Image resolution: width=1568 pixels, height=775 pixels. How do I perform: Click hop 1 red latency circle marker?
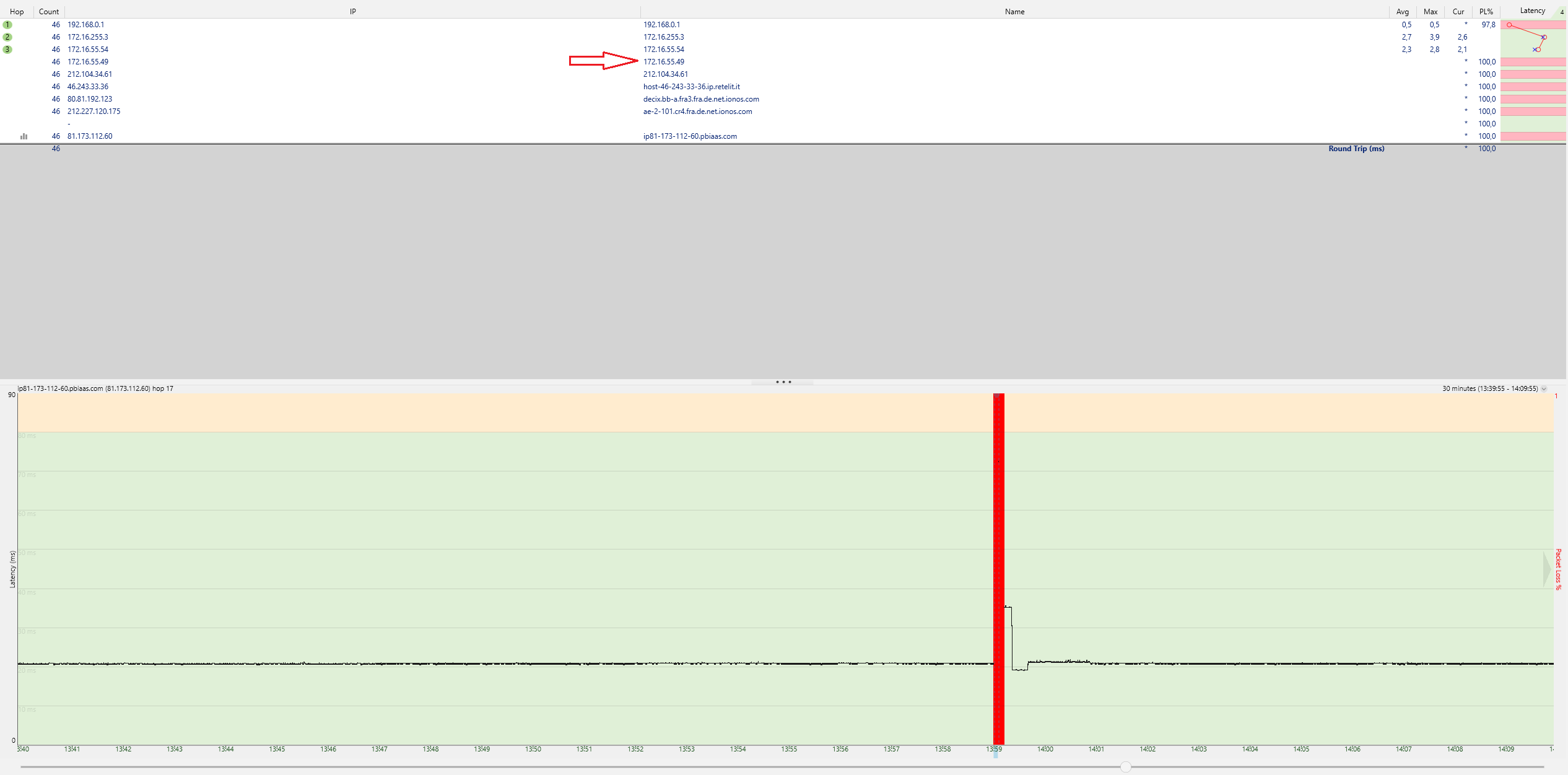(1509, 25)
